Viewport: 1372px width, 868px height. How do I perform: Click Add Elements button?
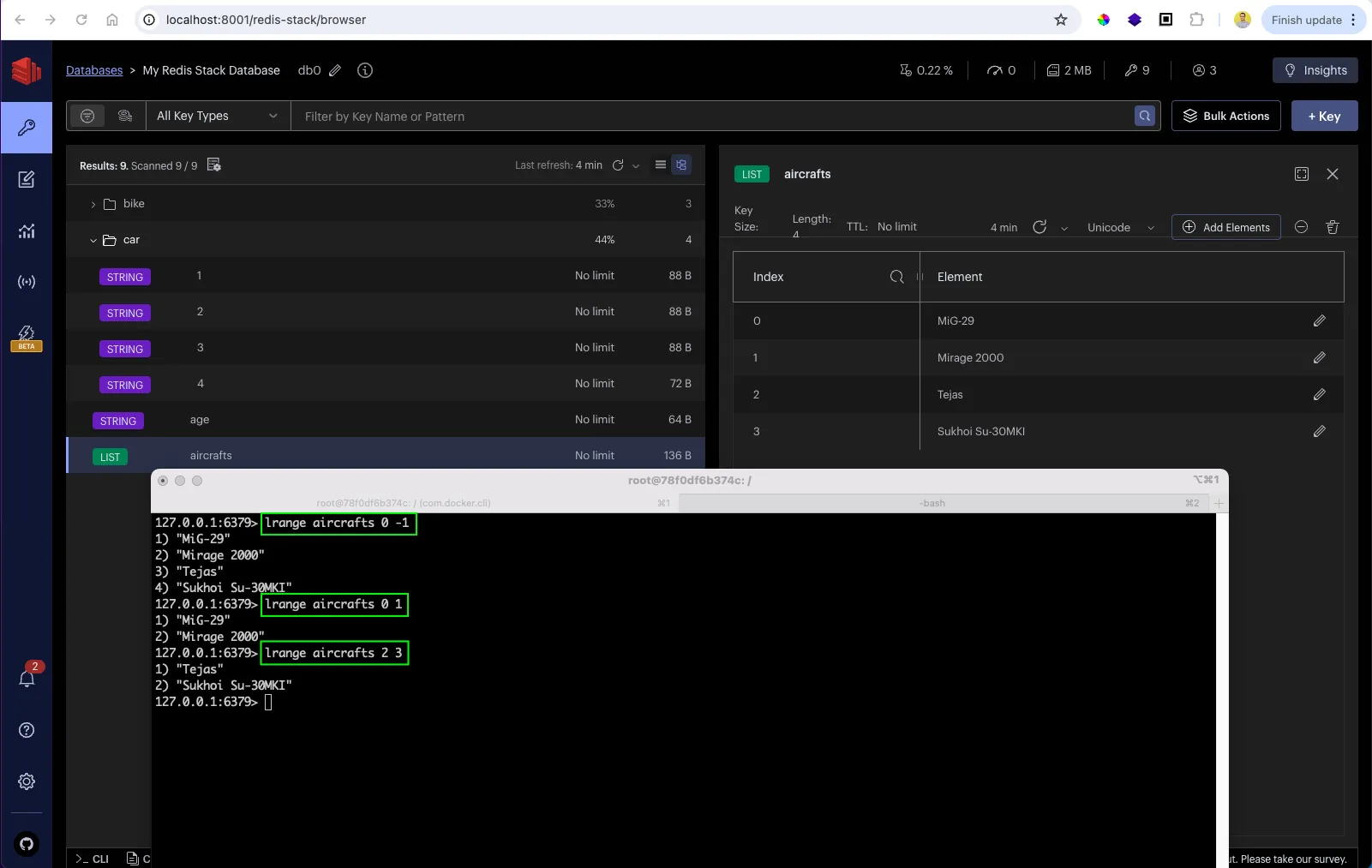[x=1226, y=227]
